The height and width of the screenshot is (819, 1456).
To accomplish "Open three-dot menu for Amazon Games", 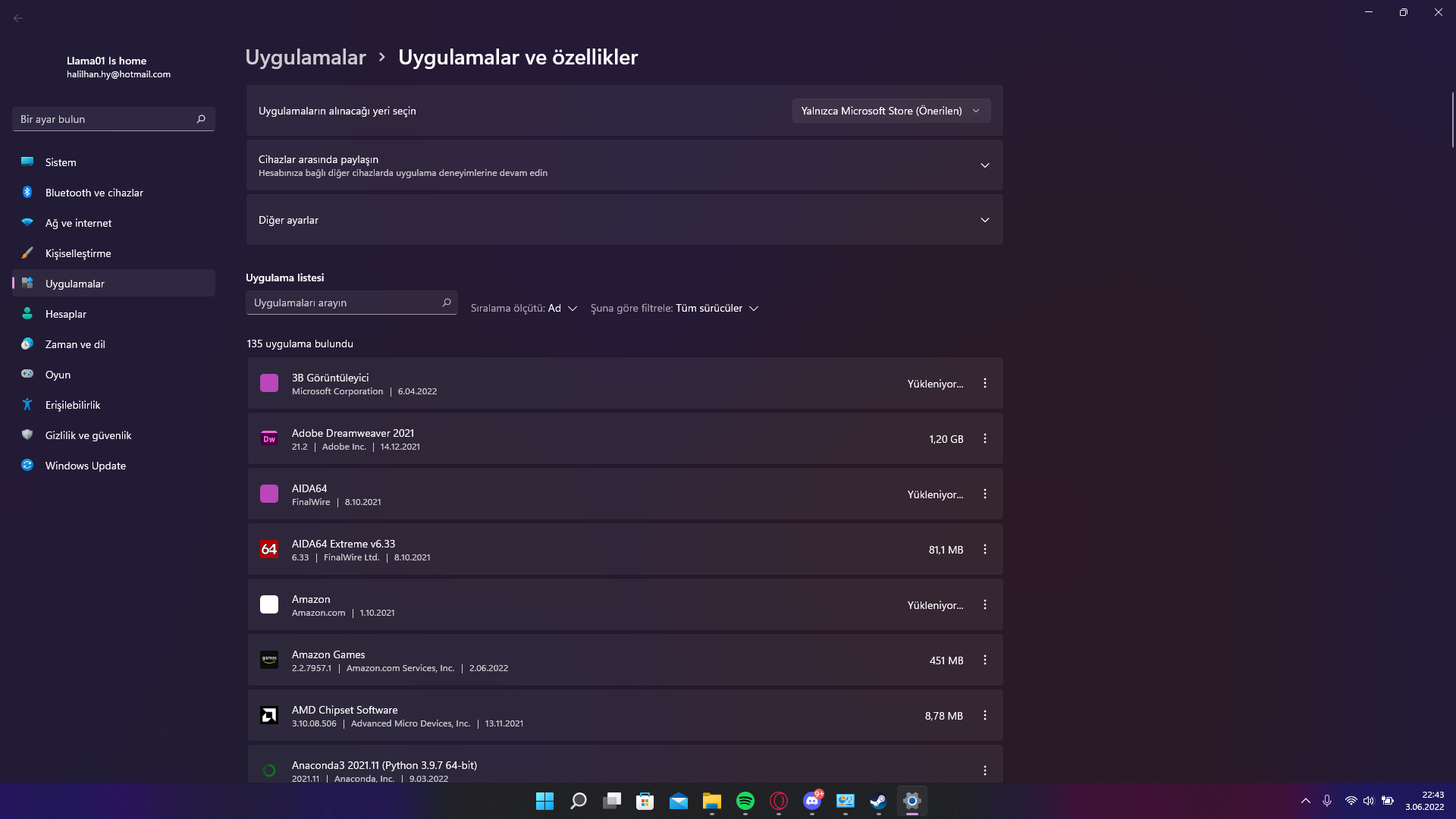I will pos(984,660).
